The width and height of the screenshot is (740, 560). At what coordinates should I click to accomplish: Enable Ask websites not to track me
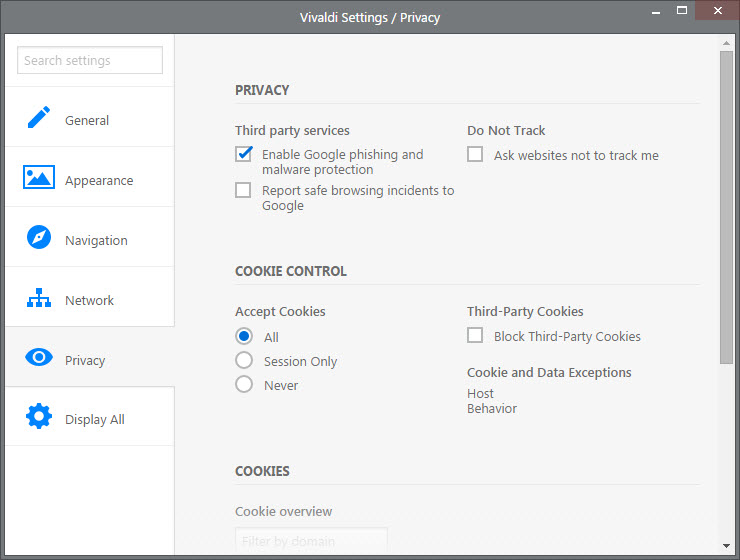[475, 154]
